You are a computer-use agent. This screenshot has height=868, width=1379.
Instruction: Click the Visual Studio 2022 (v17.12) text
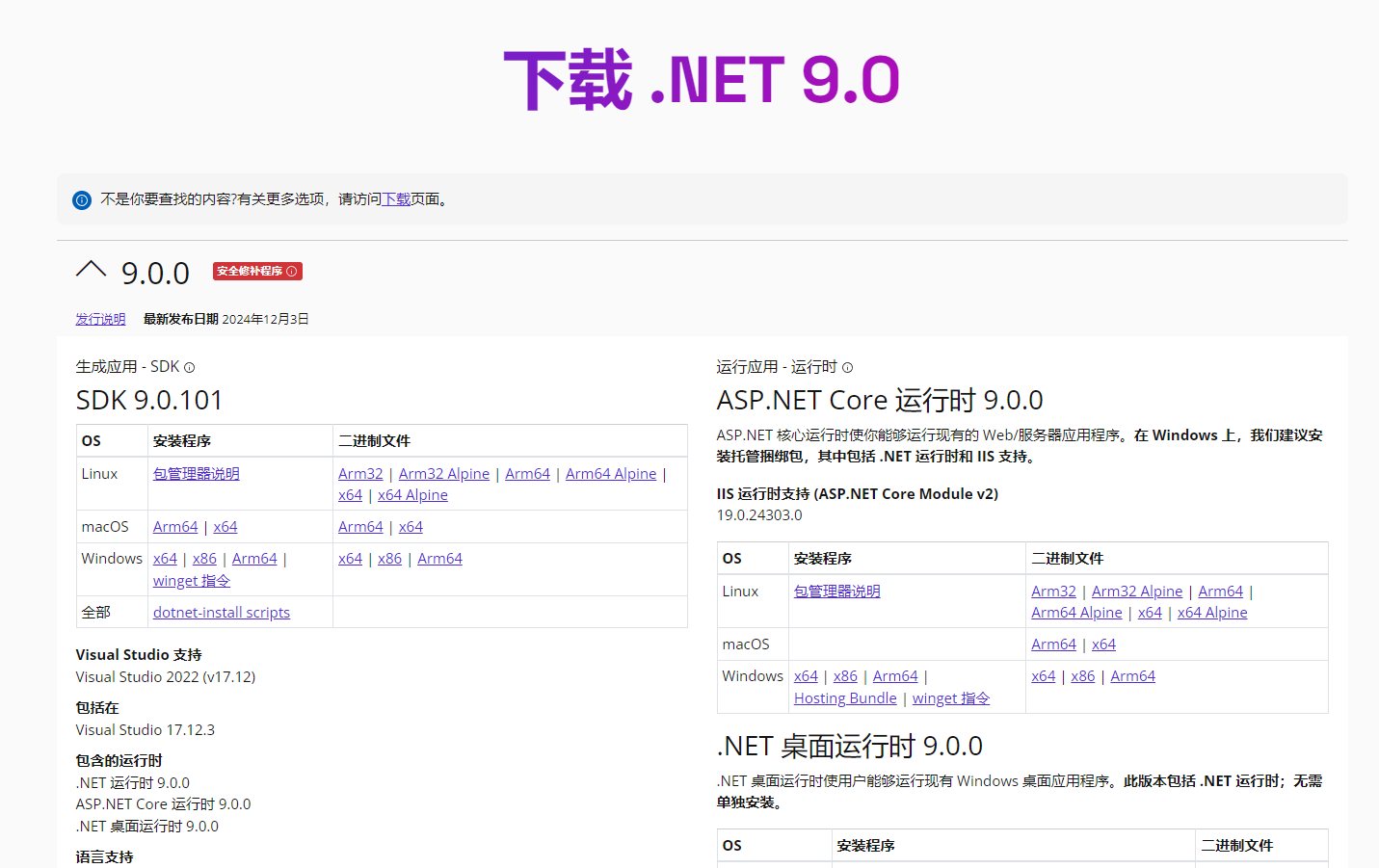tap(166, 677)
